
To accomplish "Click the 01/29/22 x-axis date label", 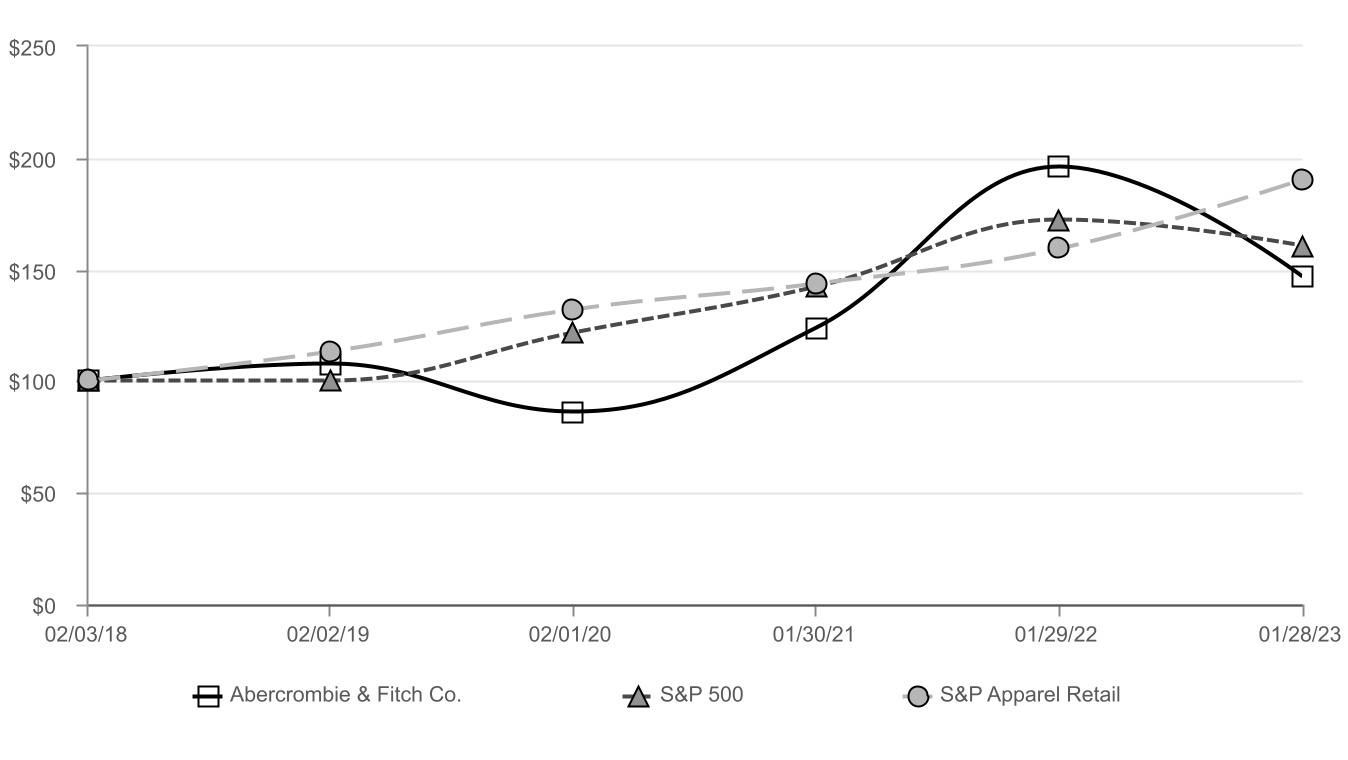I will [1058, 633].
